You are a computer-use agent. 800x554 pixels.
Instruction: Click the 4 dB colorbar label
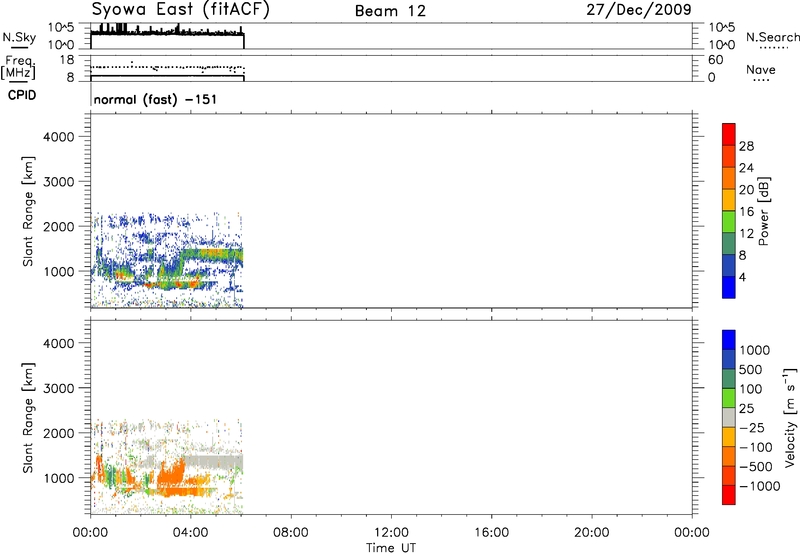(x=742, y=277)
